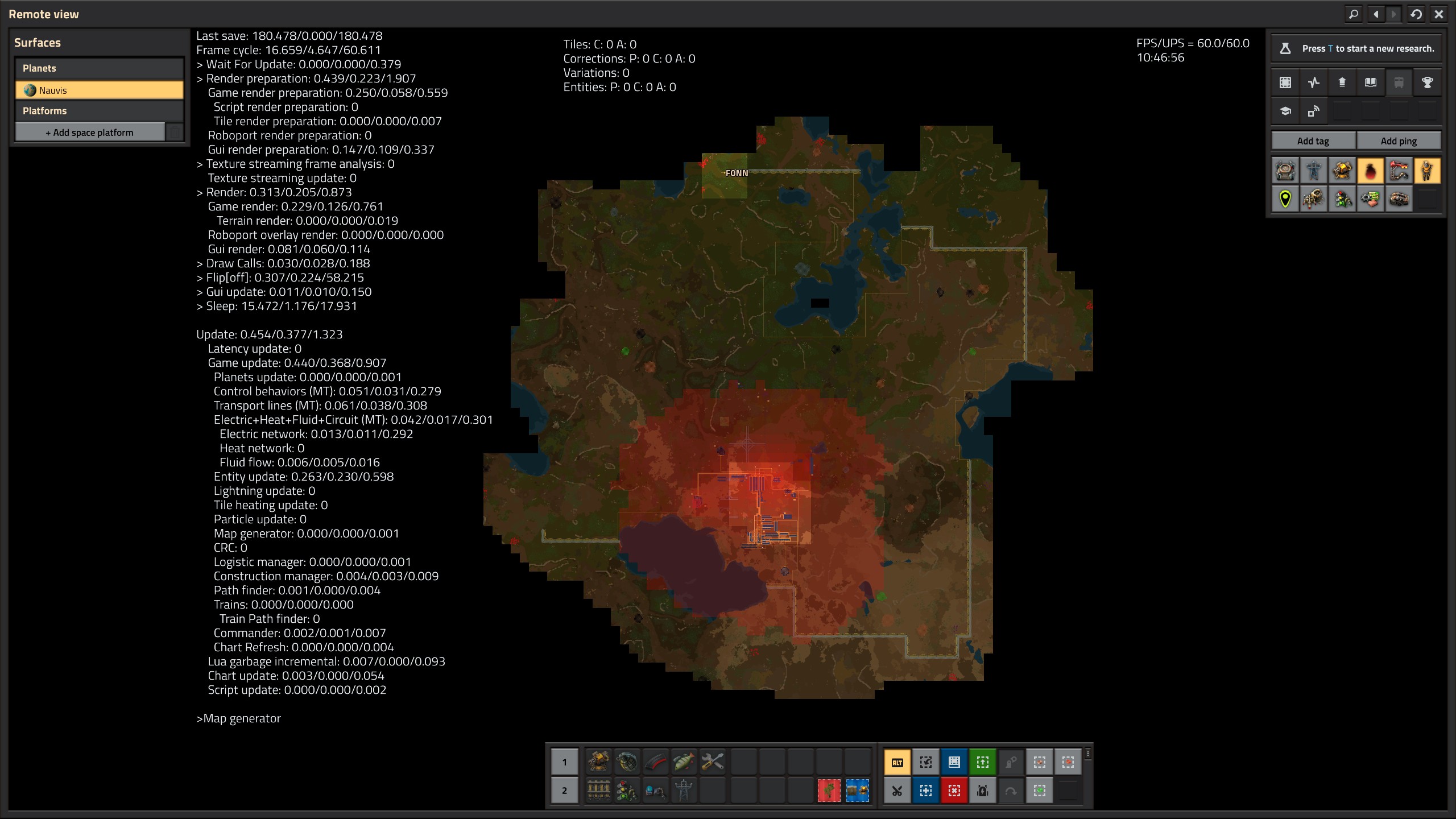Screen dimensions: 1456x819
Task: Select blue upgrade planner in quickbar
Action: coord(857,789)
